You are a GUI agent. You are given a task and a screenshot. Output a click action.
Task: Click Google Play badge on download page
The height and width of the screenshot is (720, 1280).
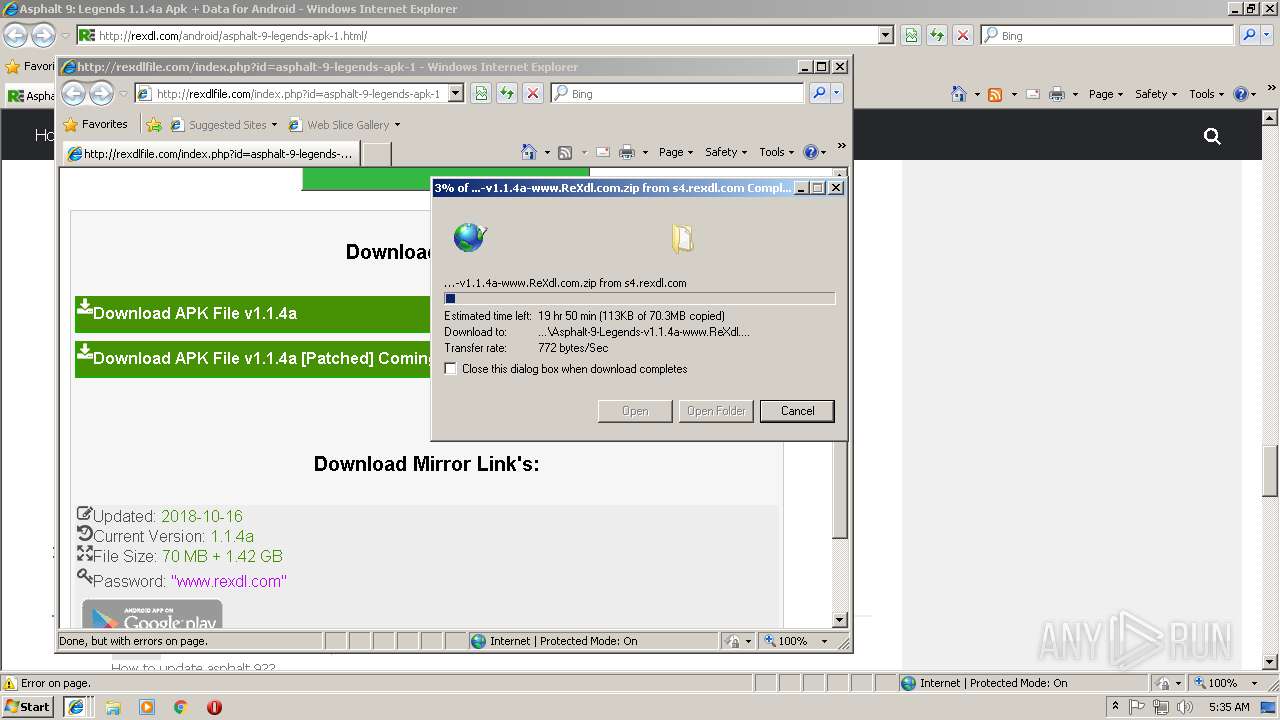click(152, 615)
